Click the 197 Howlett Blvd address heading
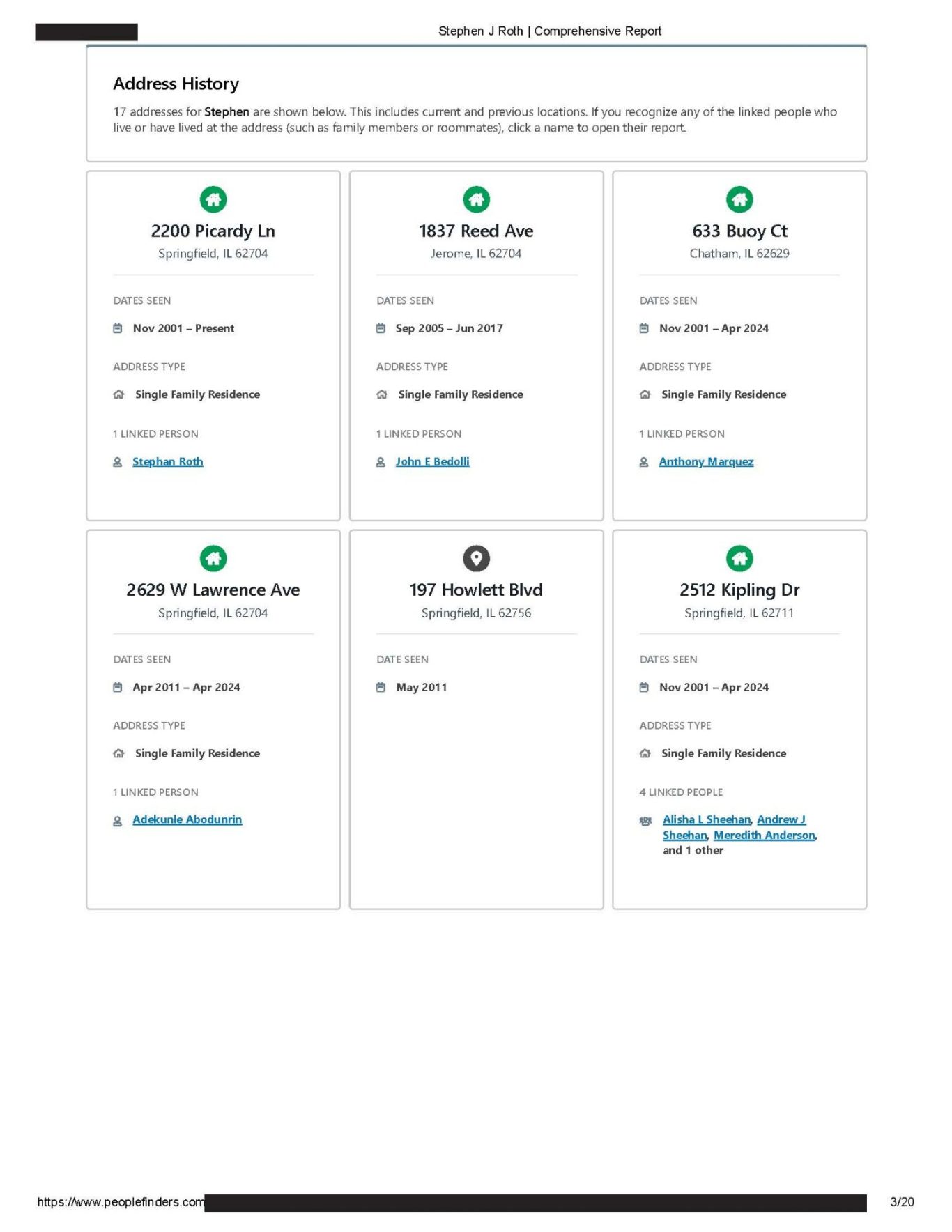This screenshot has width=952, height=1232. pos(476,590)
